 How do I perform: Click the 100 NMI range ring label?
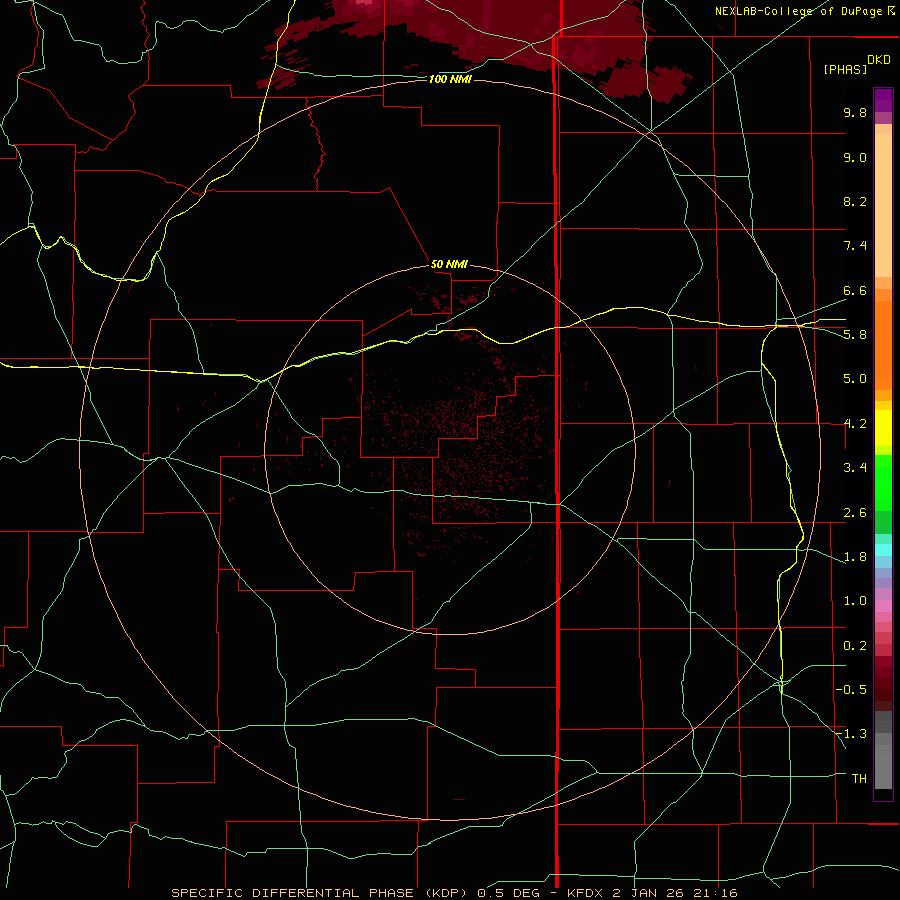point(450,79)
